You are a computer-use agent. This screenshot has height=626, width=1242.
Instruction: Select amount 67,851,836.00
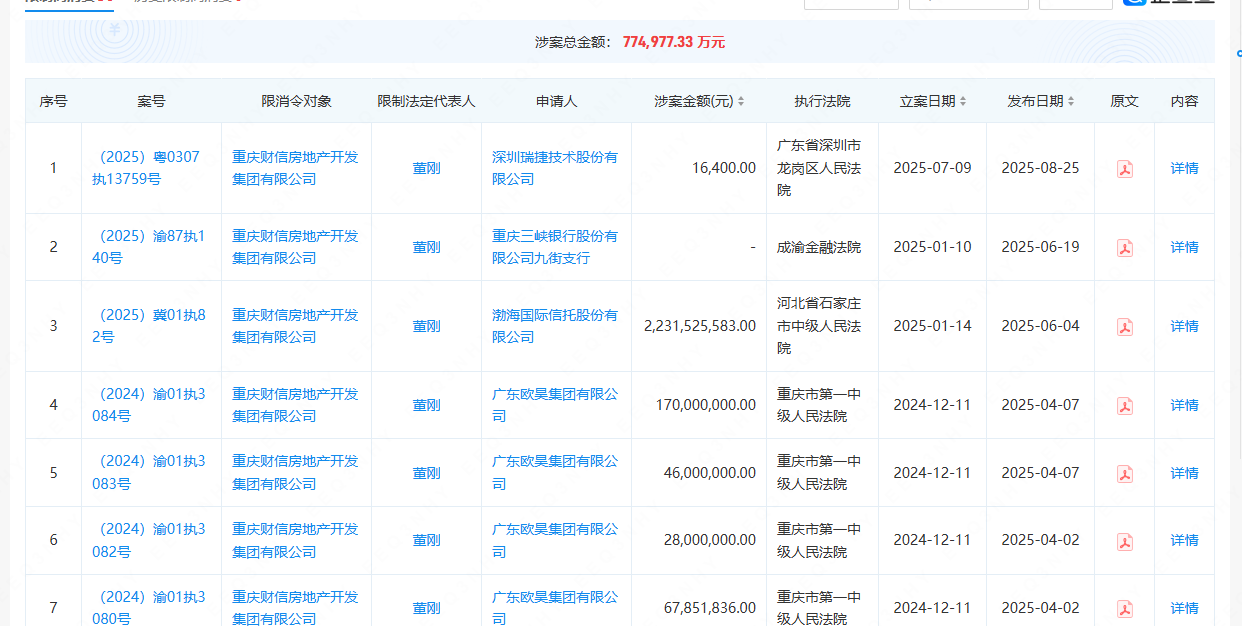click(x=710, y=608)
